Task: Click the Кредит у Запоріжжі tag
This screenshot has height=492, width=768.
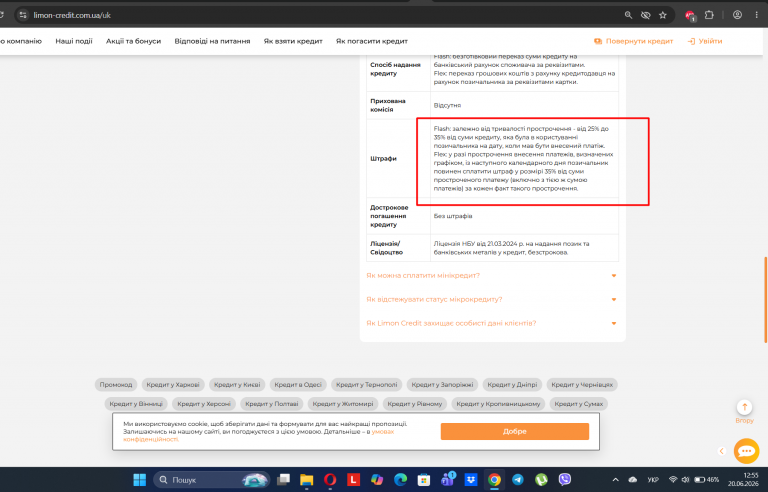Action: [442, 385]
